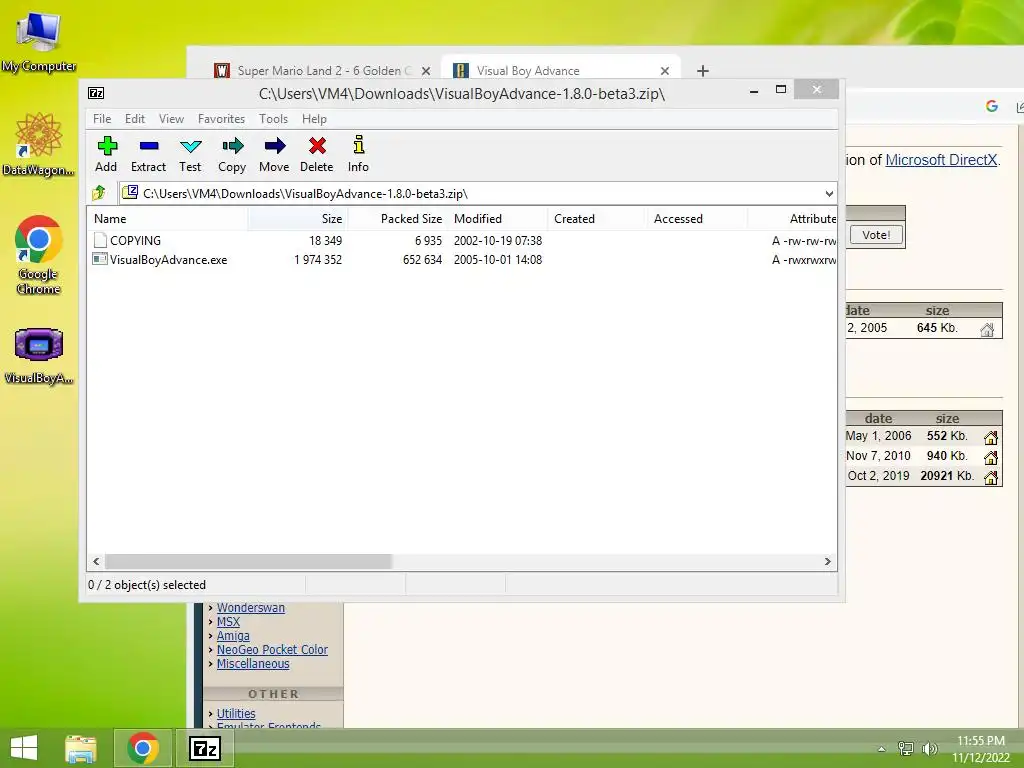Select the COPYING file icon
Image resolution: width=1024 pixels, height=768 pixels.
tap(100, 240)
